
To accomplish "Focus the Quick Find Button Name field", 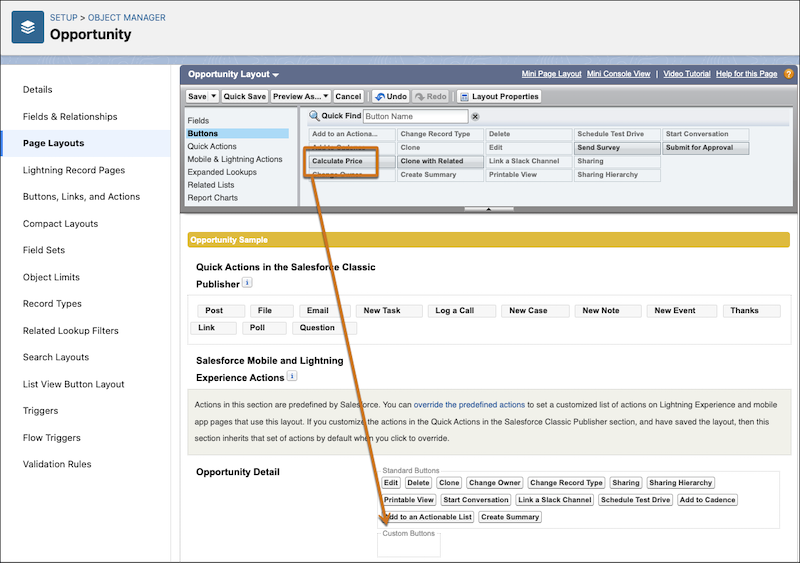I will 415,116.
